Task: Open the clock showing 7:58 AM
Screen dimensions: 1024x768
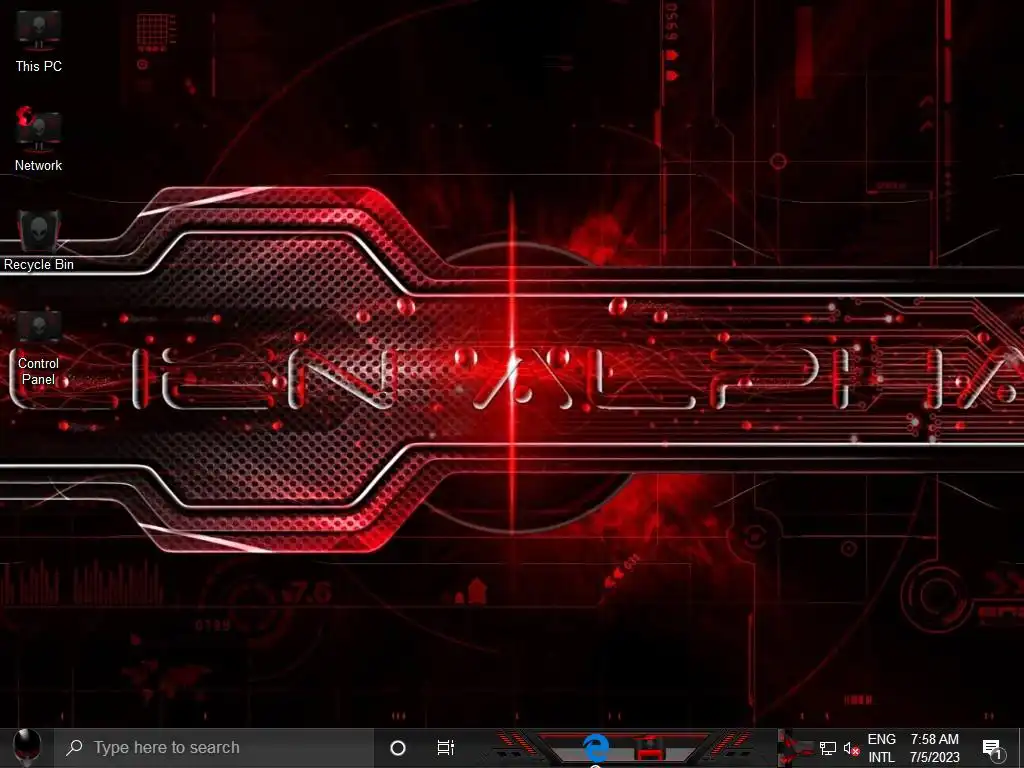Action: (x=935, y=748)
